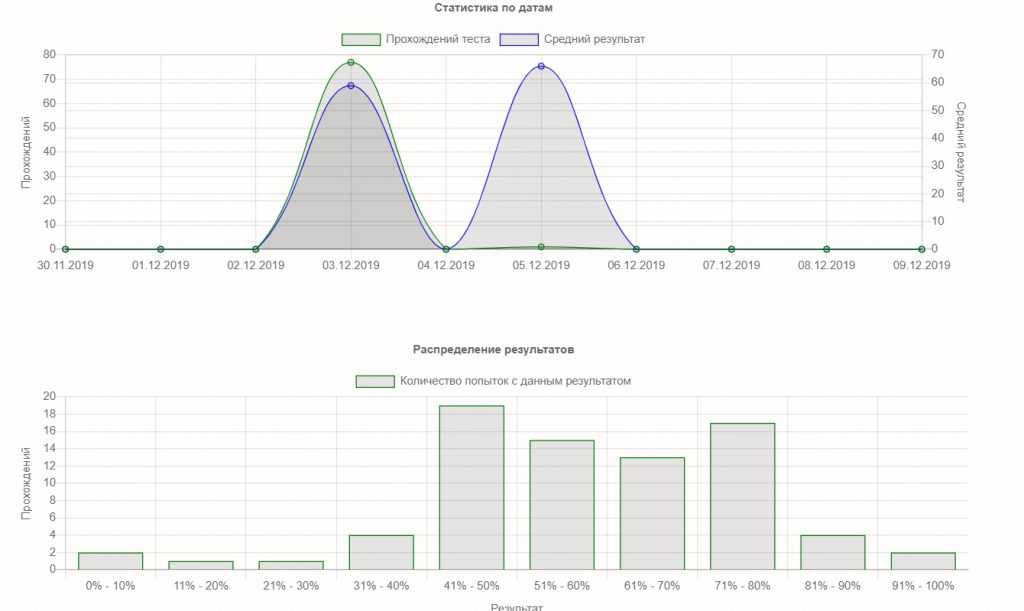Click the 41% - 50% result bar

coord(471,488)
